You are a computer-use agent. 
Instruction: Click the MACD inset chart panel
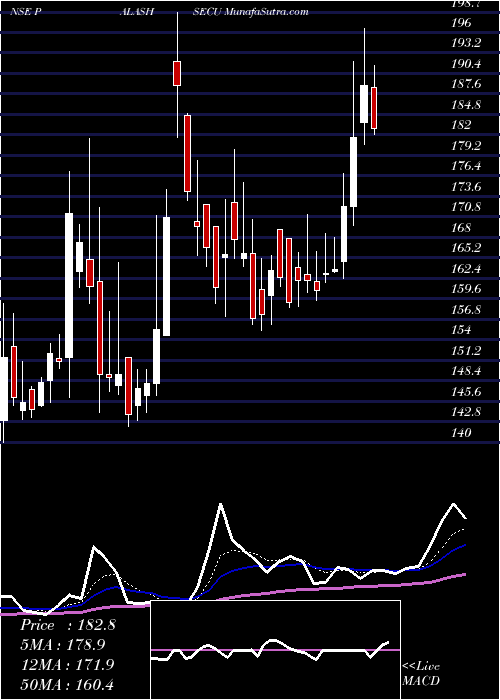point(275,650)
